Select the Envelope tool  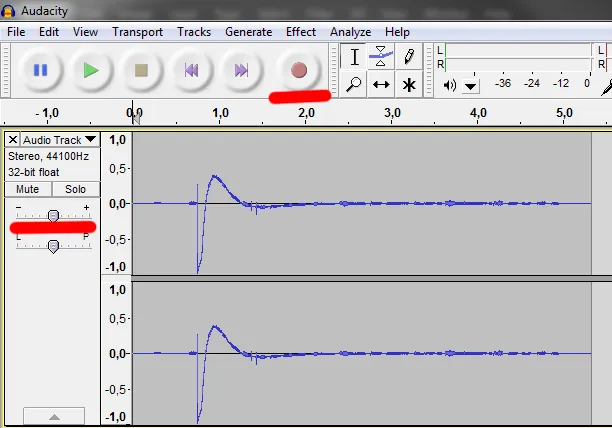pos(381,57)
